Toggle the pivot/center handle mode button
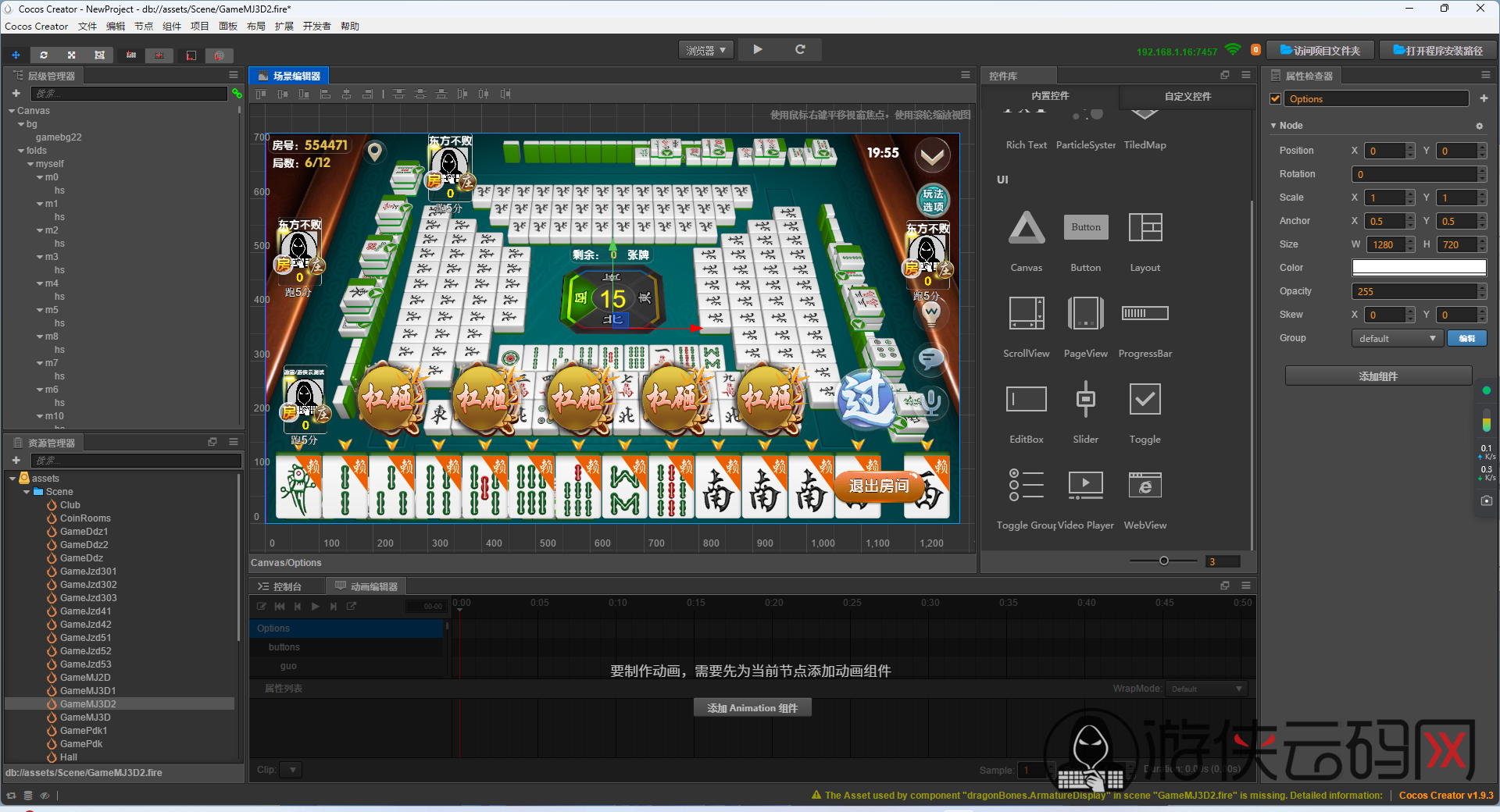Image resolution: width=1500 pixels, height=812 pixels. pos(131,55)
